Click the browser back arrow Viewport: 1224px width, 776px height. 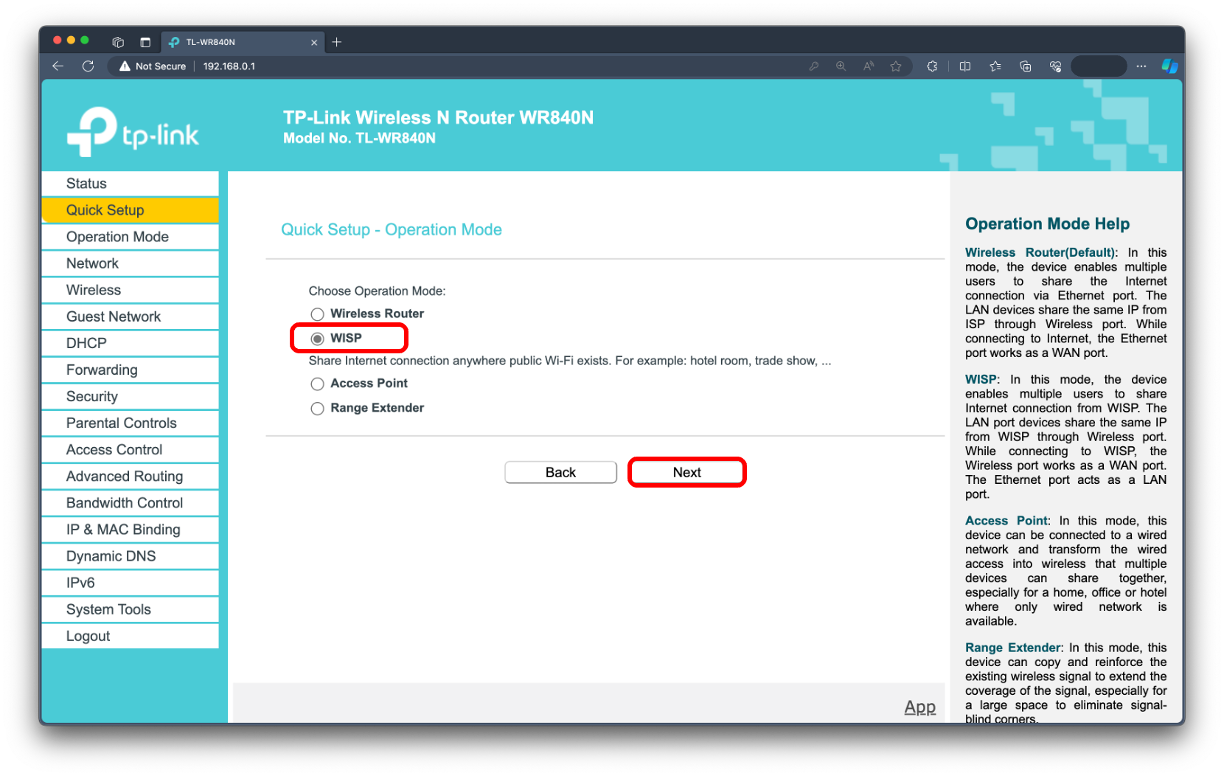(58, 66)
